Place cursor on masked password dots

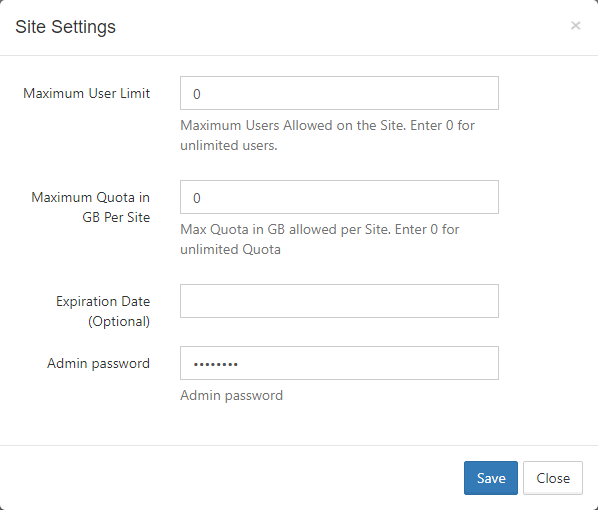(215, 365)
